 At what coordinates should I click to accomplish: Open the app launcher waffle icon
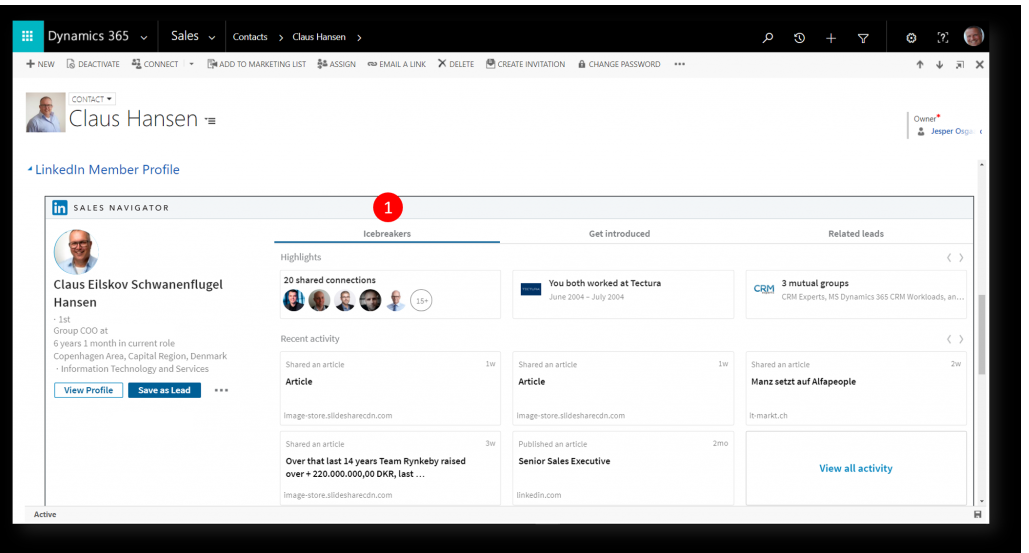tap(27, 36)
